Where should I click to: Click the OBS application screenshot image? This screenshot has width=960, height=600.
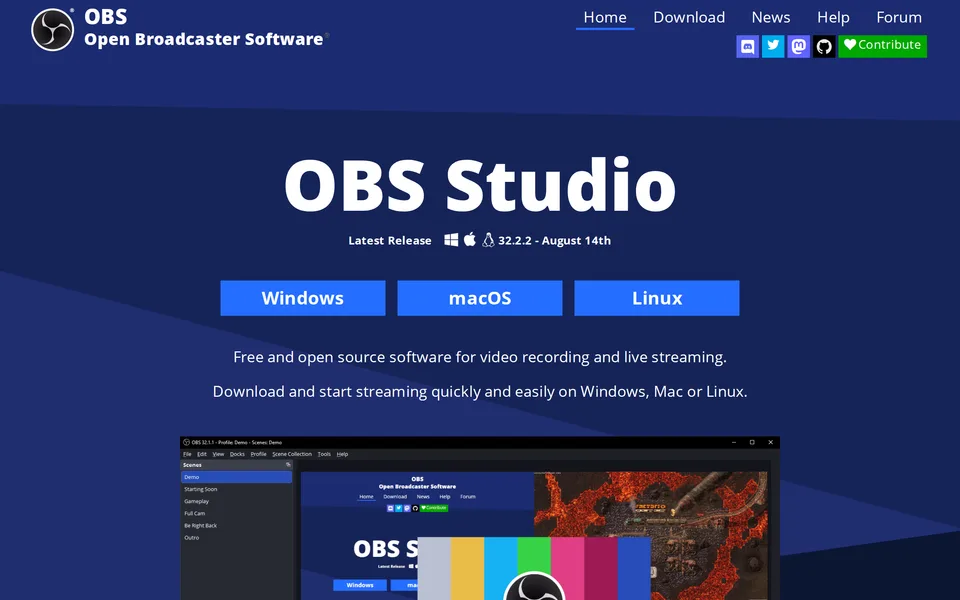click(x=480, y=518)
